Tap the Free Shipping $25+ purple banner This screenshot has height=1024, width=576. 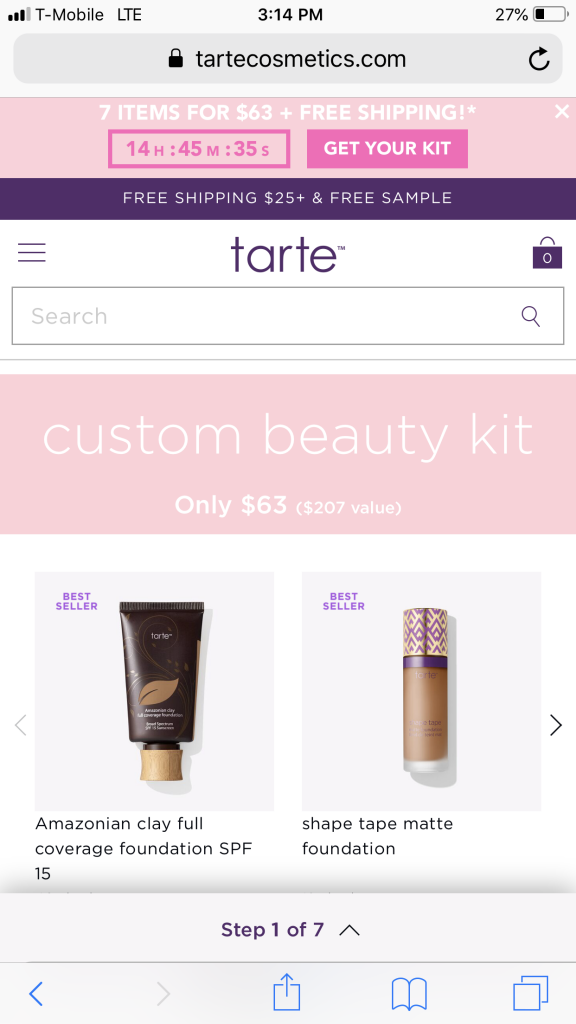[288, 198]
